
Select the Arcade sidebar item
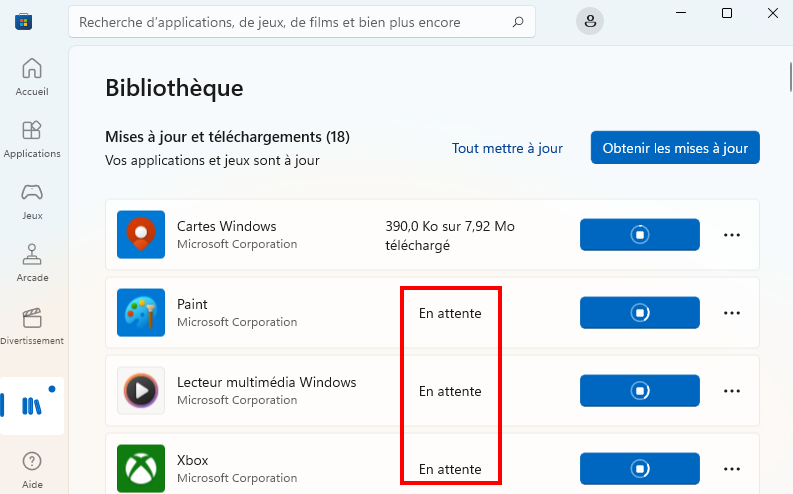point(32,263)
